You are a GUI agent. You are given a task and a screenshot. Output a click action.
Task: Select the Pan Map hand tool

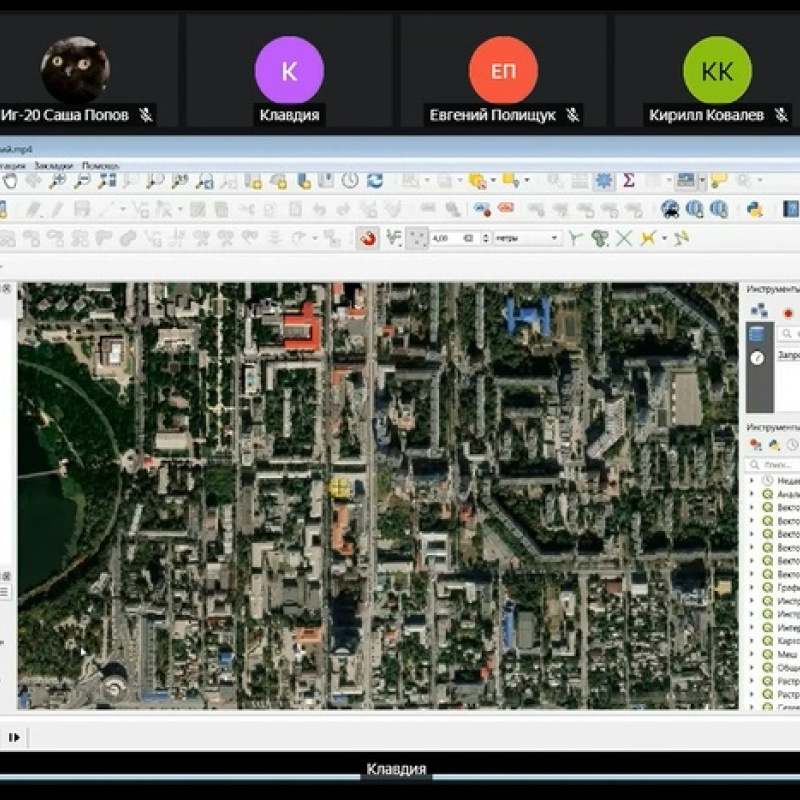[11, 181]
